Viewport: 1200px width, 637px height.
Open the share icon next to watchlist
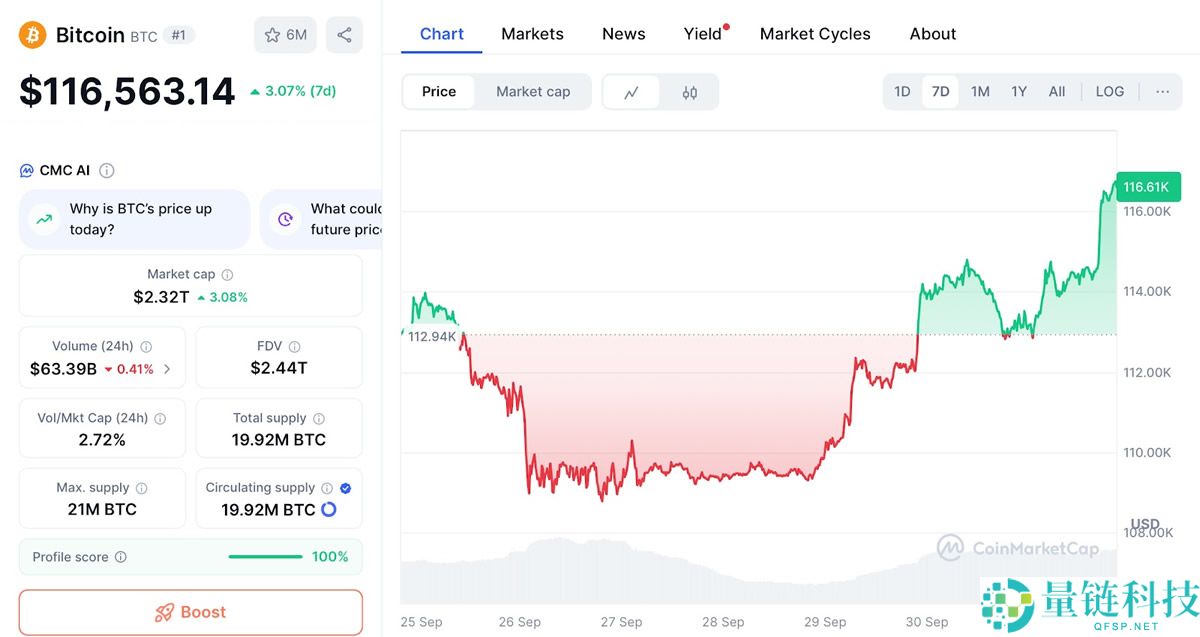point(345,34)
